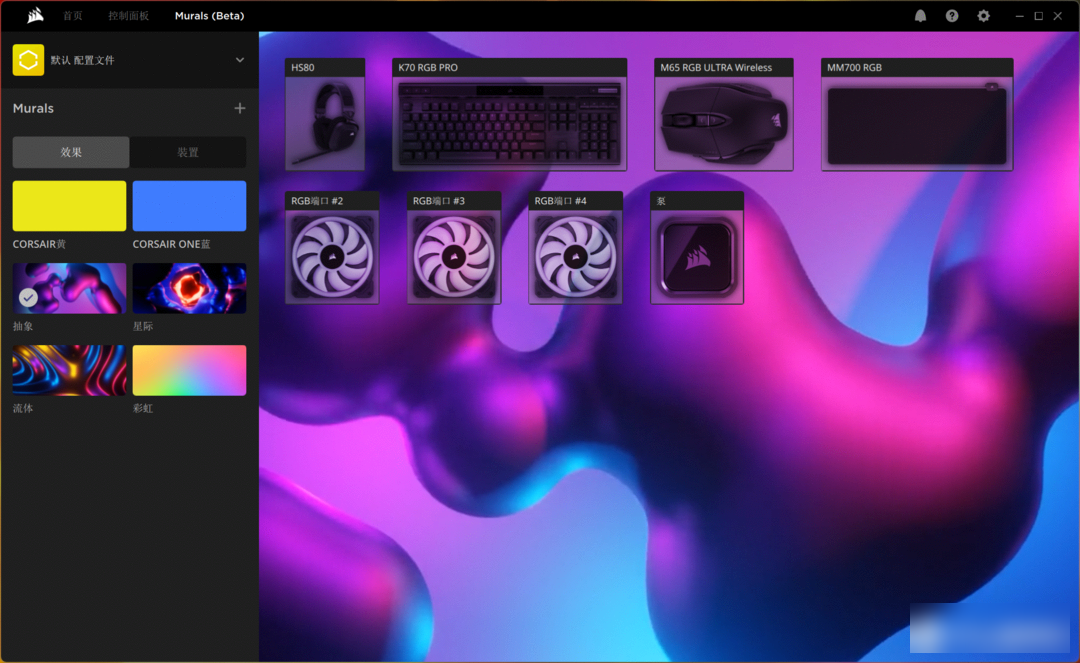
Task: Click the yellow profile hexagon icon
Action: click(28, 60)
